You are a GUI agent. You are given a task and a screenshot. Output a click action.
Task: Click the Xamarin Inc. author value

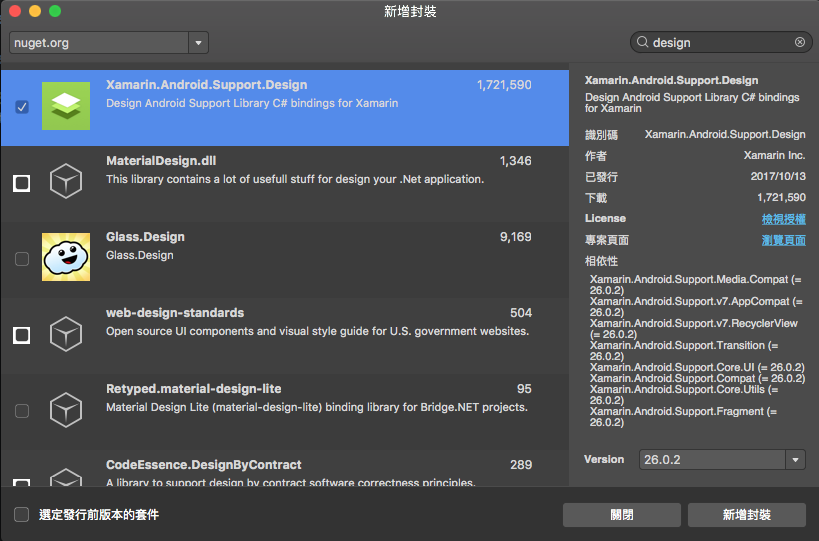click(x=775, y=155)
